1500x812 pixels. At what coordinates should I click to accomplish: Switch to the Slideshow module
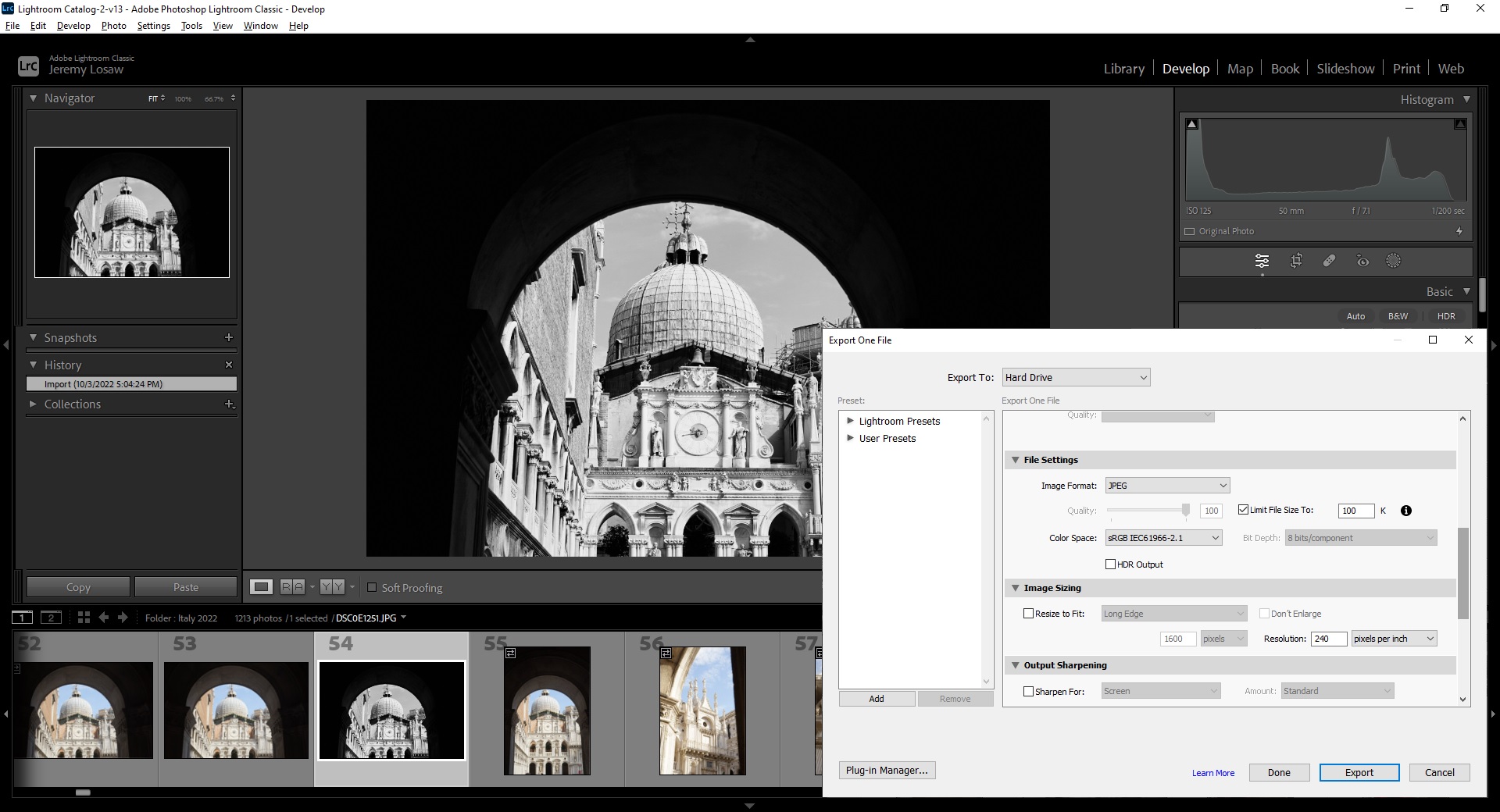(x=1345, y=69)
